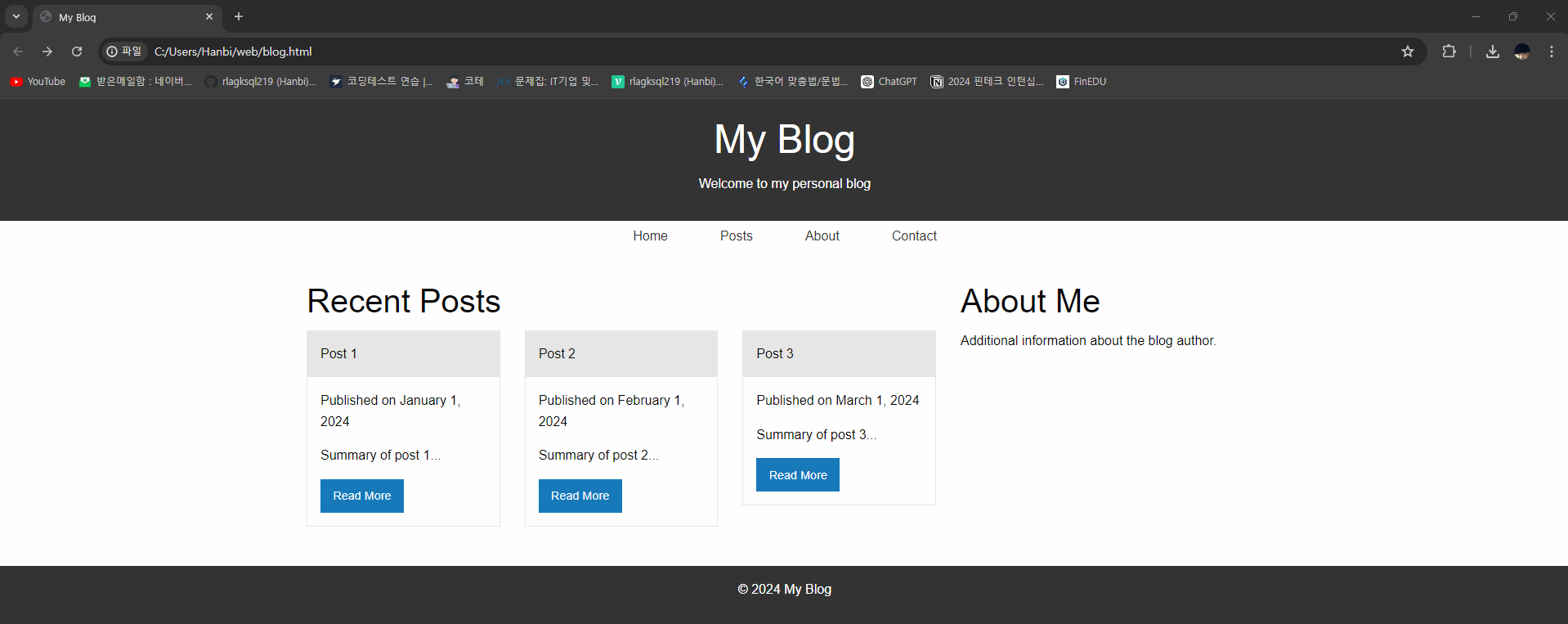
Task: Click the Recent Posts heading
Action: click(404, 301)
